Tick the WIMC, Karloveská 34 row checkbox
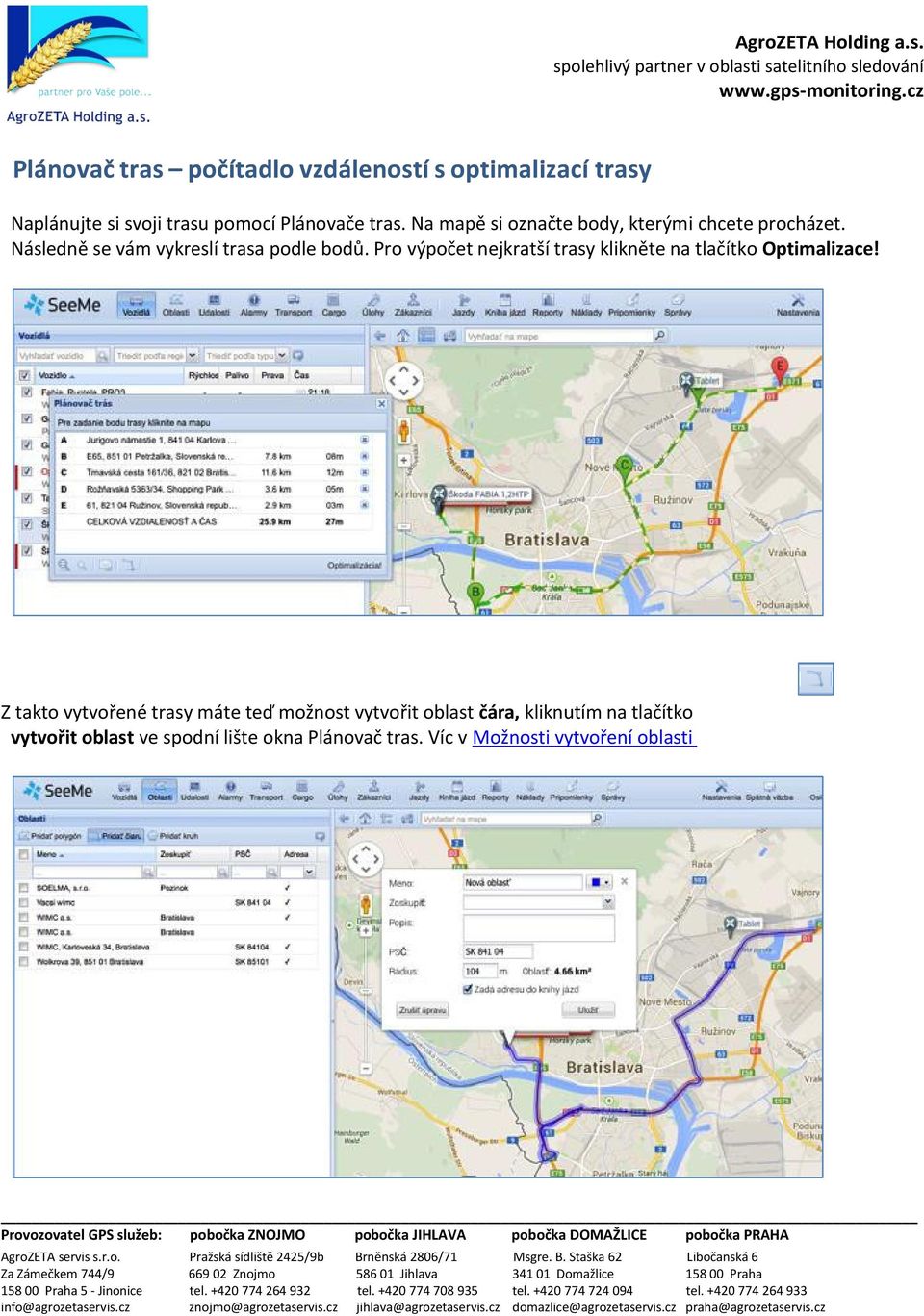This screenshot has height=1316, width=924. [x=23, y=947]
